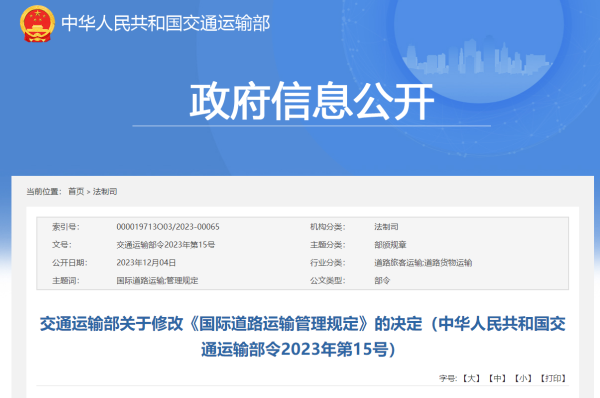
Task: Click the 政府信息公开 banner heading
Action: pyautogui.click(x=312, y=101)
